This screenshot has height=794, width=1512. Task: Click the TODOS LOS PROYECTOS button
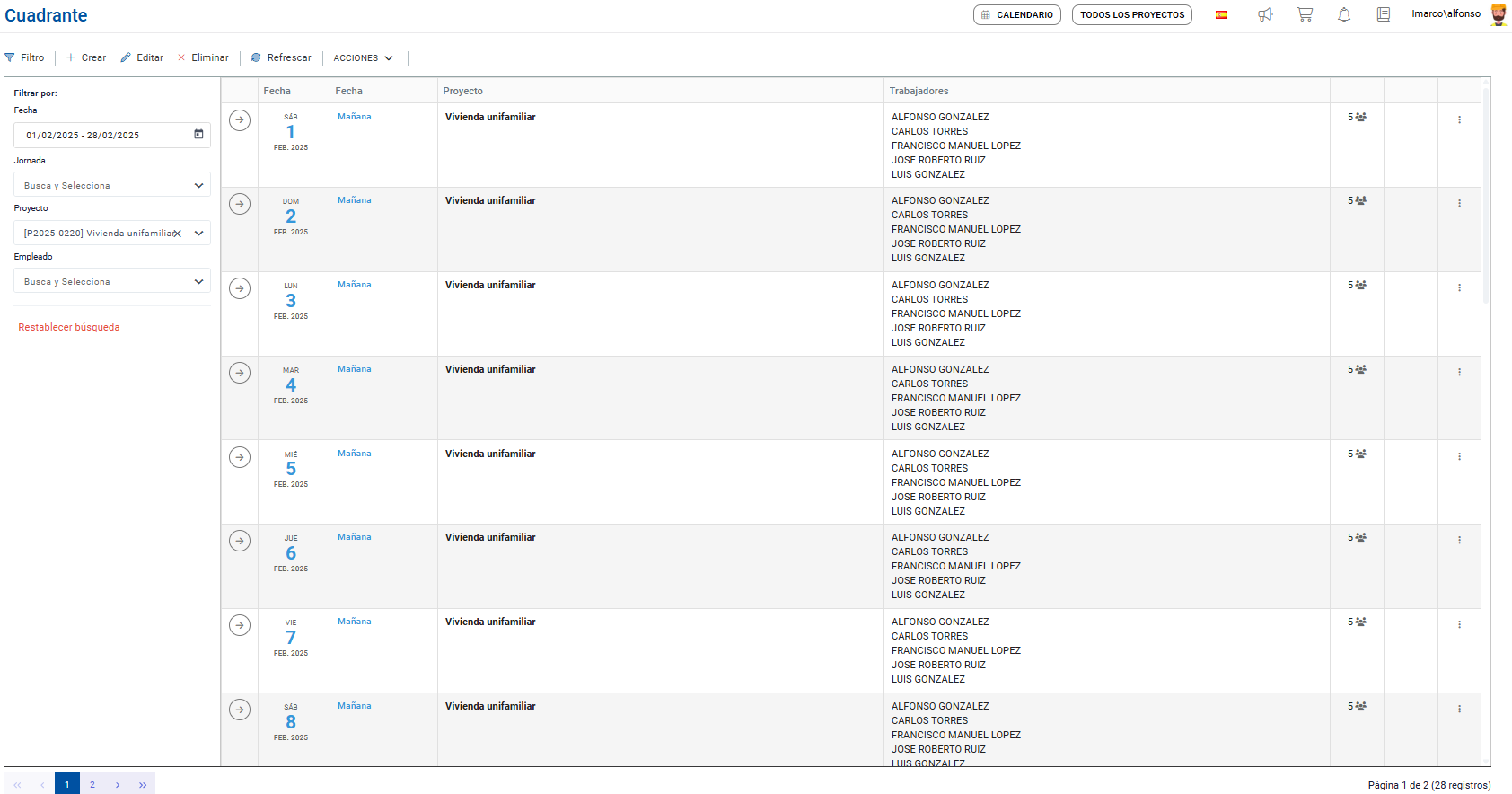tap(1131, 15)
